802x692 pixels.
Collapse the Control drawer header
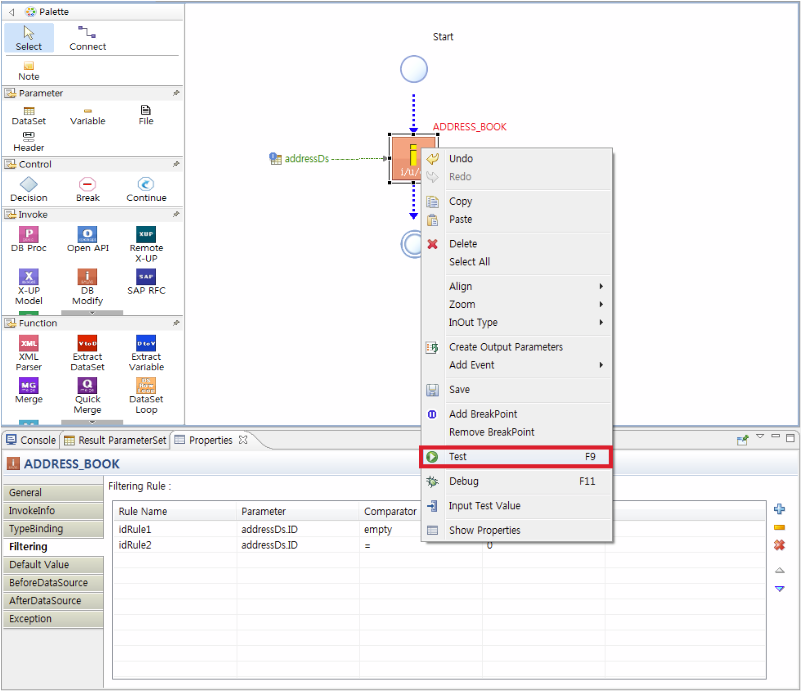point(93,164)
